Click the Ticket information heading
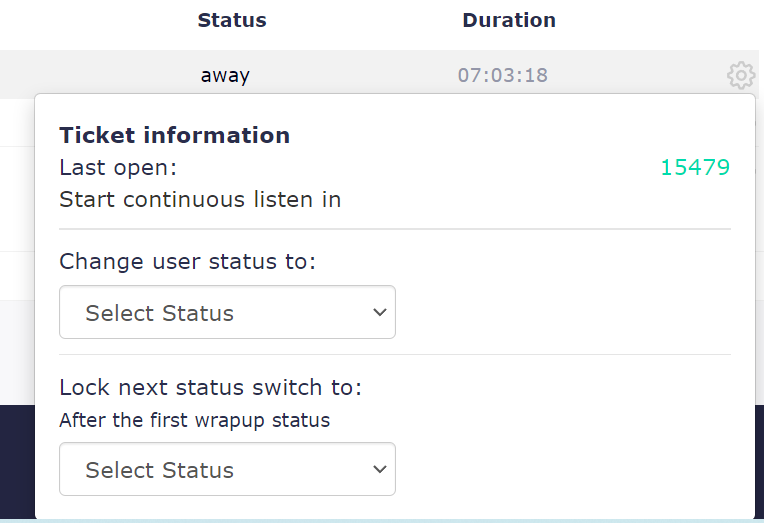The height and width of the screenshot is (523, 764). click(174, 135)
